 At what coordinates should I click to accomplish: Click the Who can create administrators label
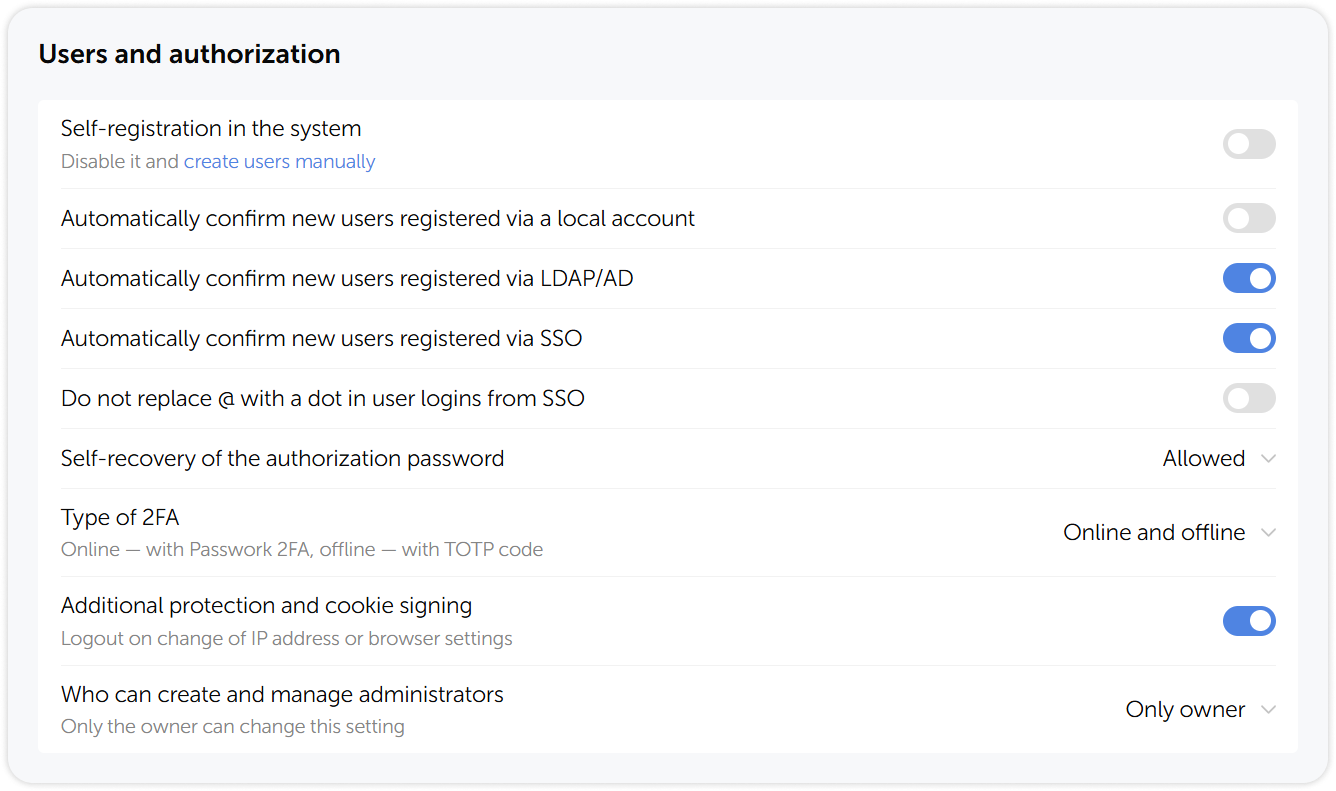coord(281,694)
